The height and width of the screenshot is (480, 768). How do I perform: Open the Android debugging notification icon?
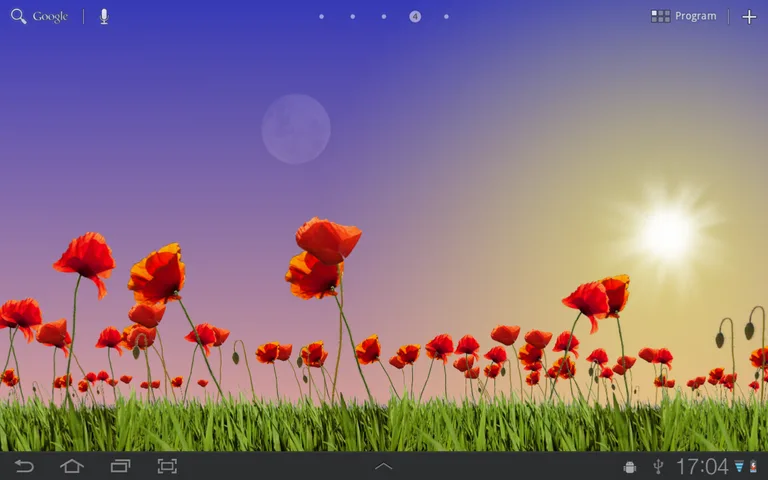coord(629,467)
